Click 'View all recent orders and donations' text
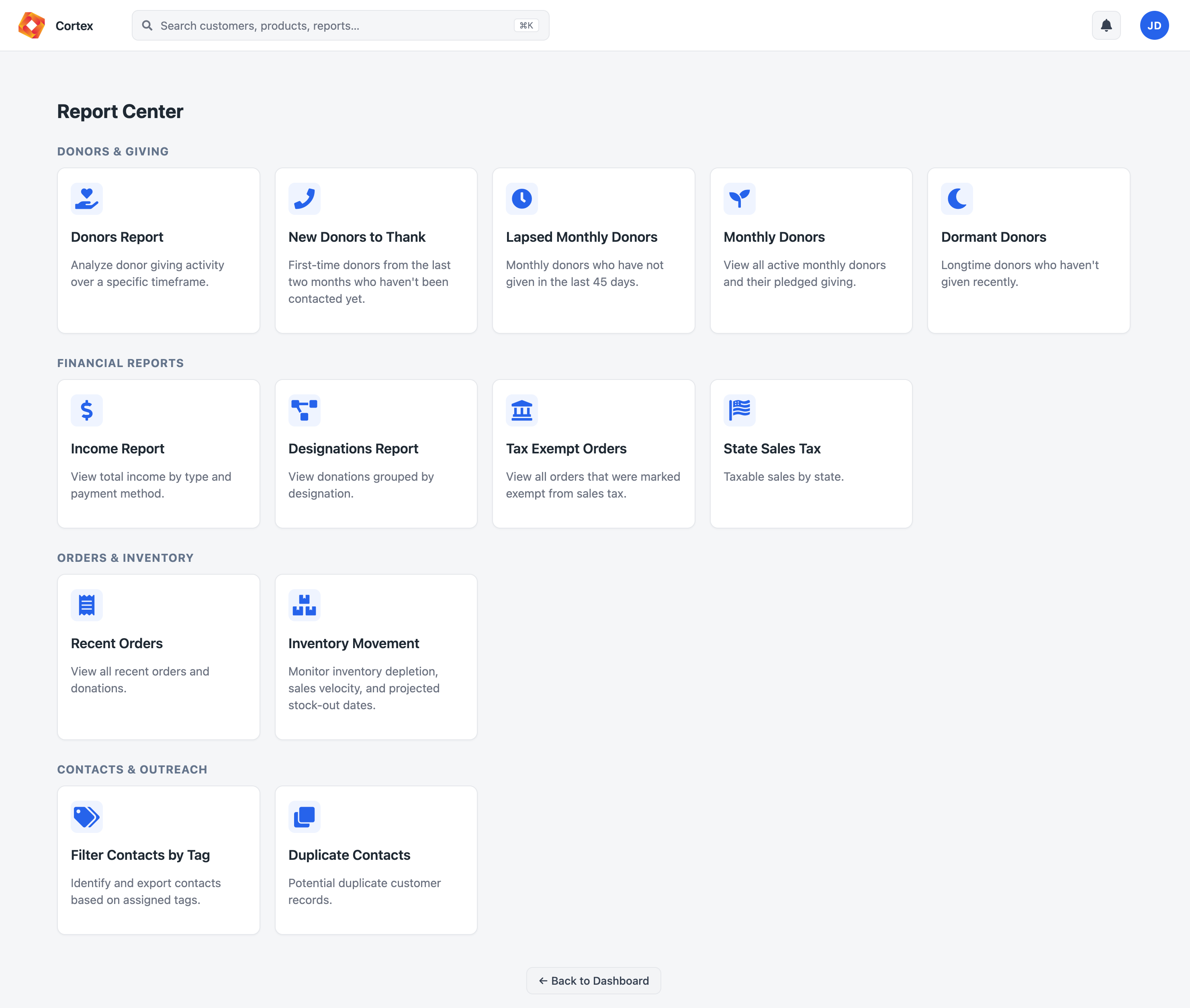Screen dimensions: 1190x1008 140,679
